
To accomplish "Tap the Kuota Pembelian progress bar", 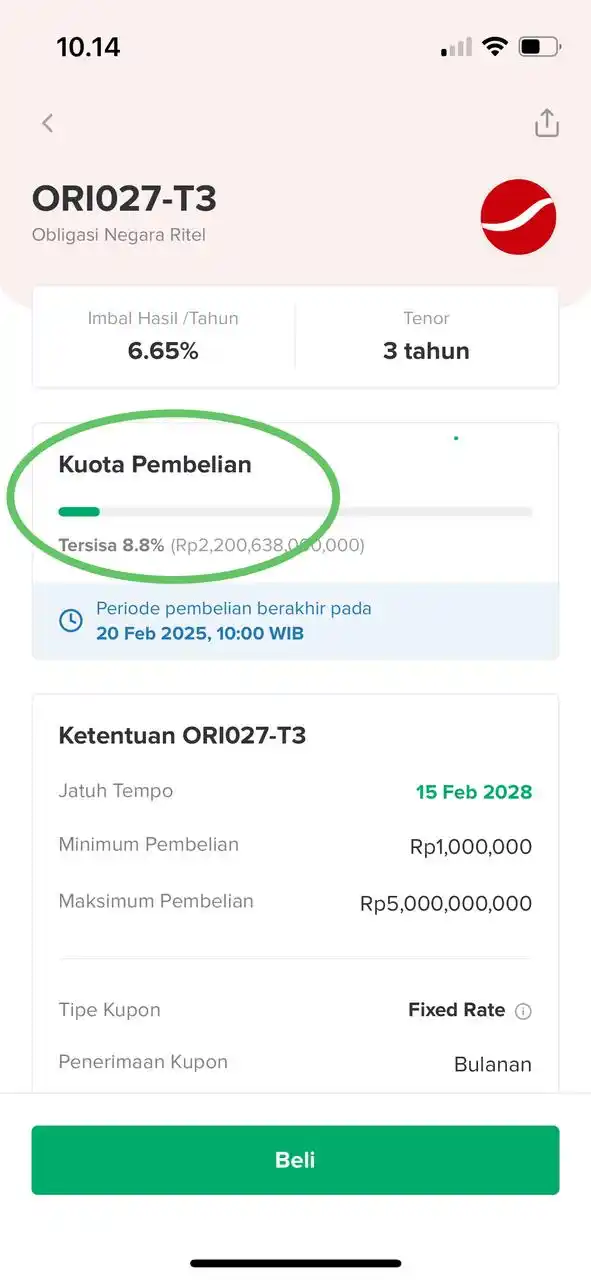I will [295, 512].
